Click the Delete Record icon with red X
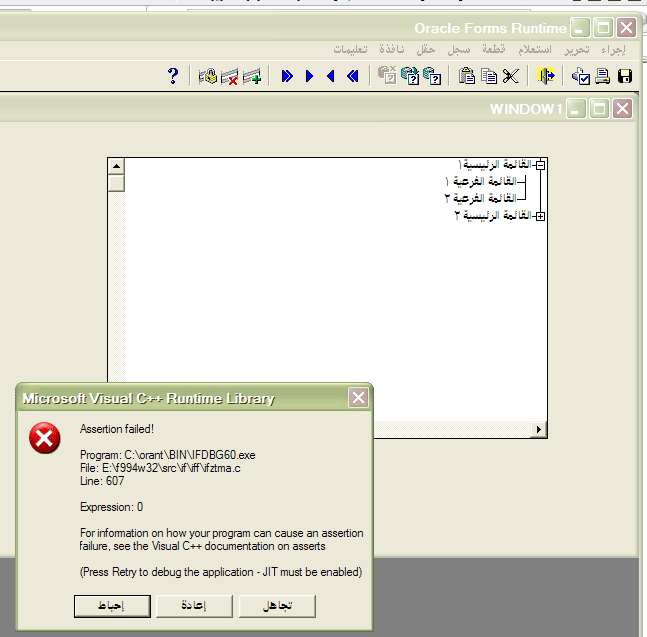Viewport: 647px width, 637px height. click(x=230, y=76)
